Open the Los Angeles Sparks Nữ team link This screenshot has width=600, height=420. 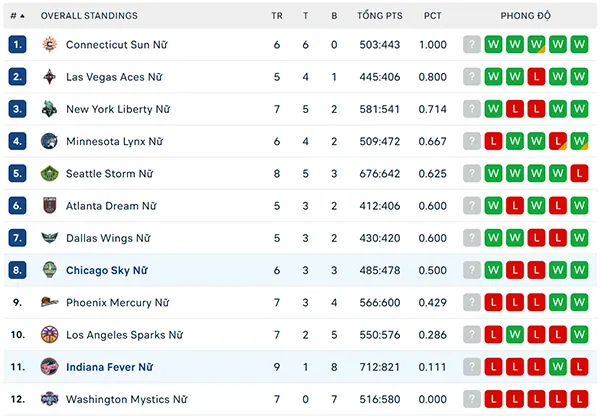(124, 335)
